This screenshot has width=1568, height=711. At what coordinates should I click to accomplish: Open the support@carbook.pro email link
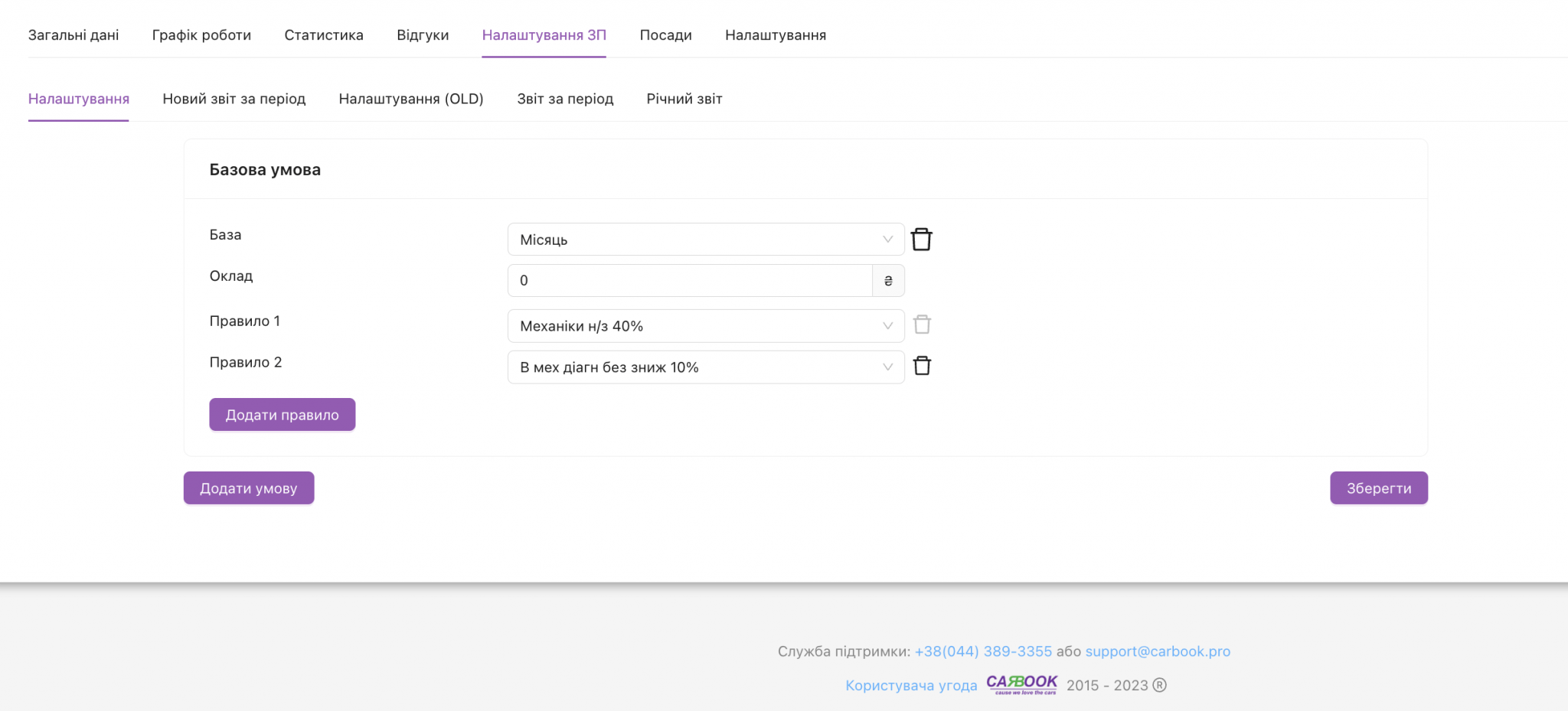point(1158,651)
